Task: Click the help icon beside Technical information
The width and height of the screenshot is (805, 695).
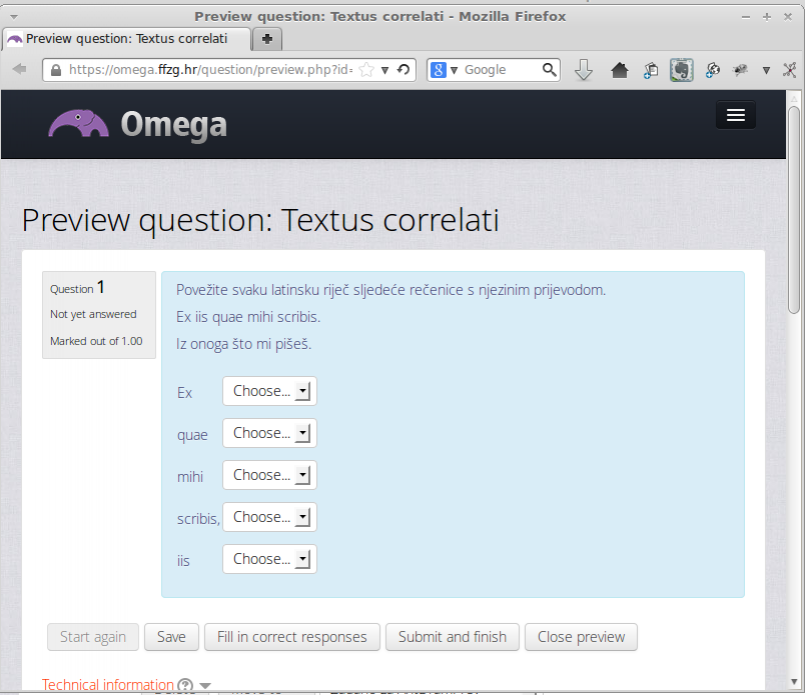Action: tap(185, 685)
